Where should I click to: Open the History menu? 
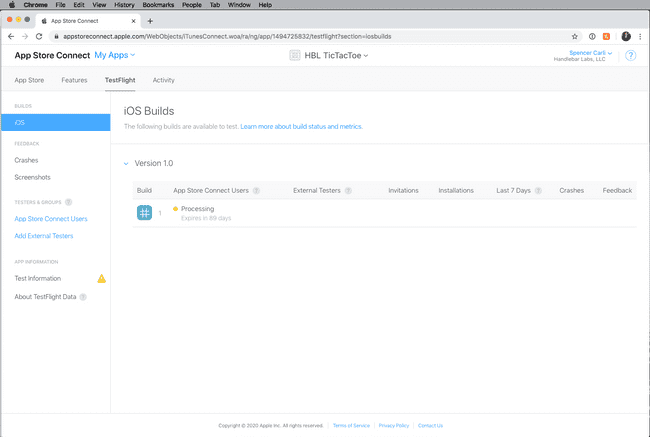point(124,5)
